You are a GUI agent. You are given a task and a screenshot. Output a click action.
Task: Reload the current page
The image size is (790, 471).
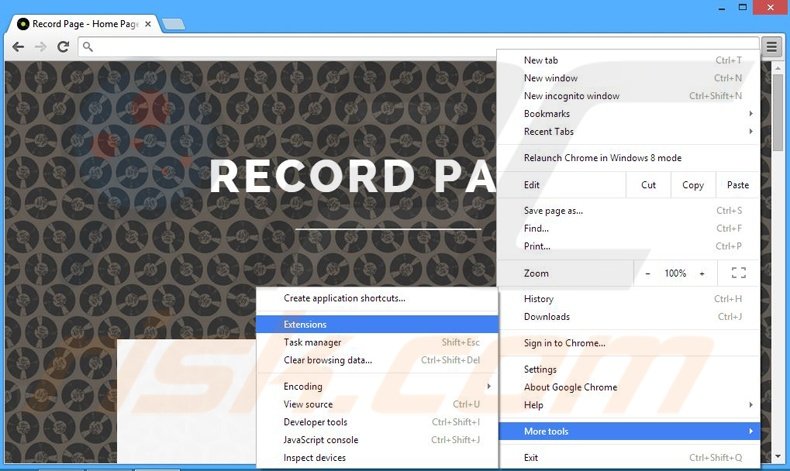pos(63,47)
